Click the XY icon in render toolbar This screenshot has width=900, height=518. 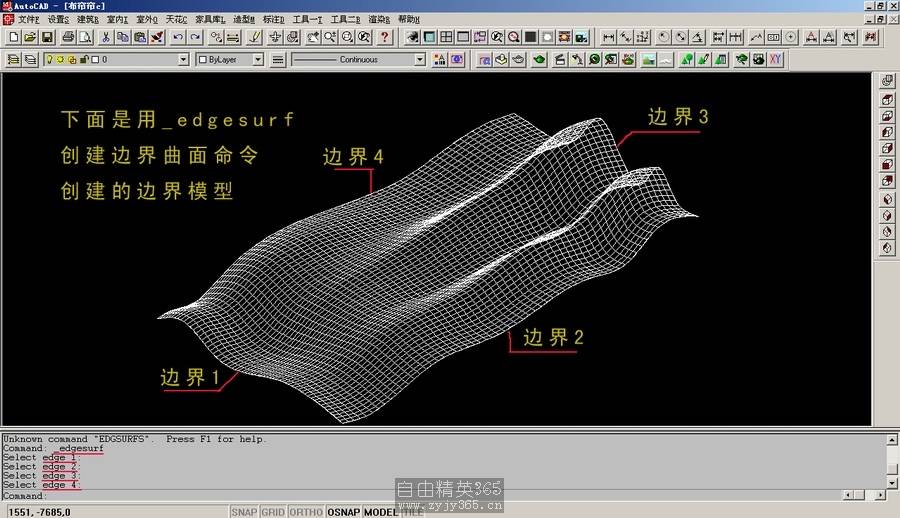(774, 59)
